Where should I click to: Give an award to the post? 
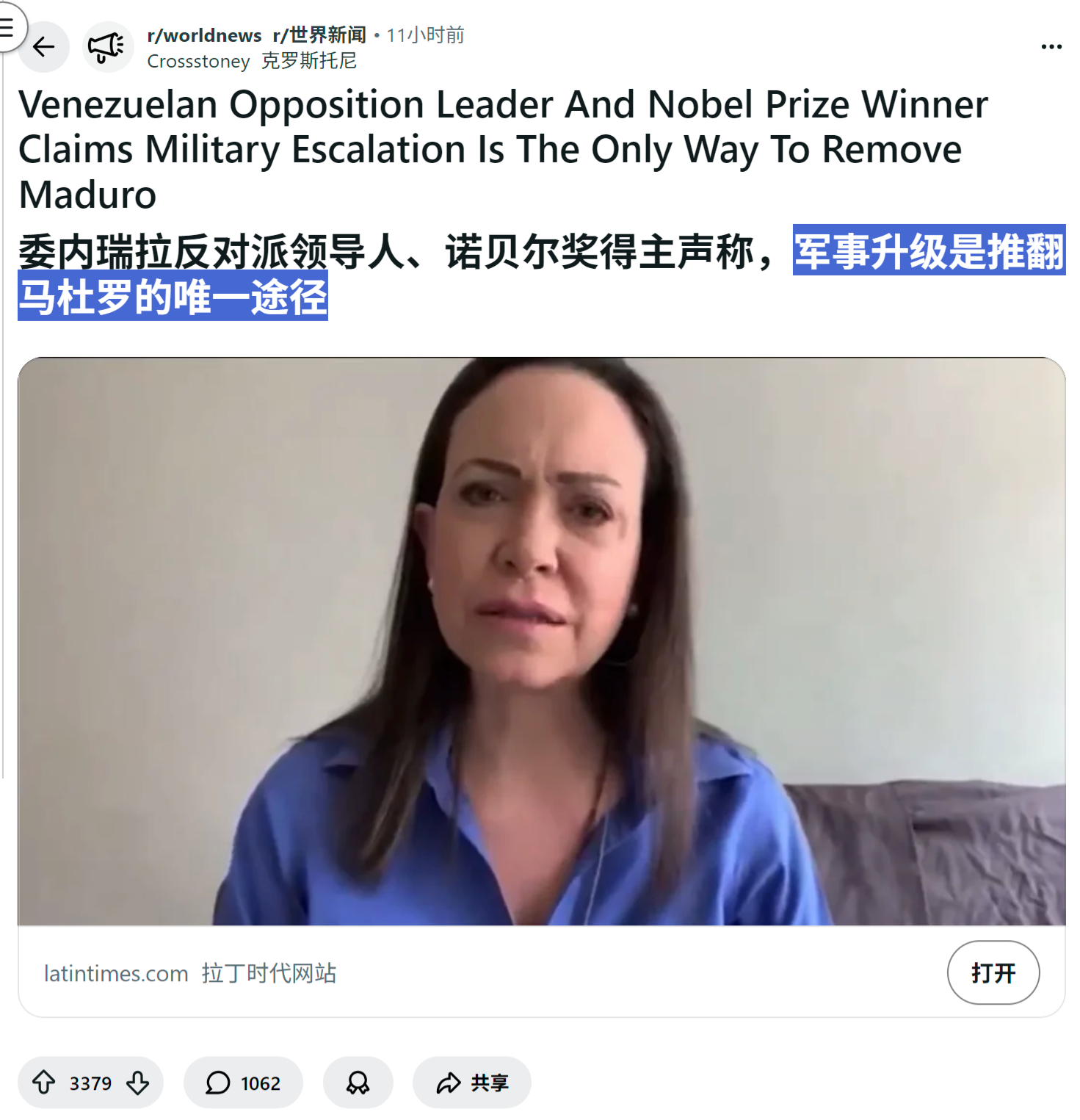358,1083
